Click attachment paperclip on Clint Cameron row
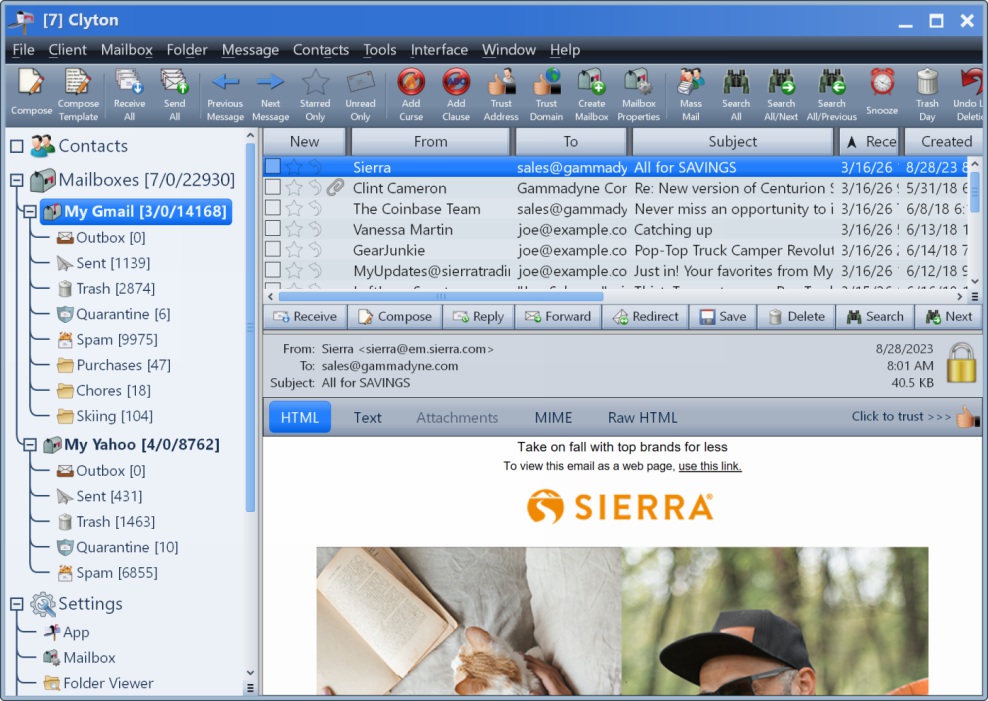The height and width of the screenshot is (701, 988). click(x=336, y=187)
